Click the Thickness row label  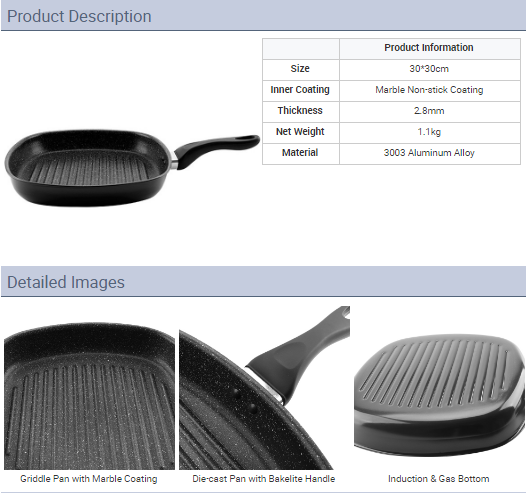coord(300,111)
